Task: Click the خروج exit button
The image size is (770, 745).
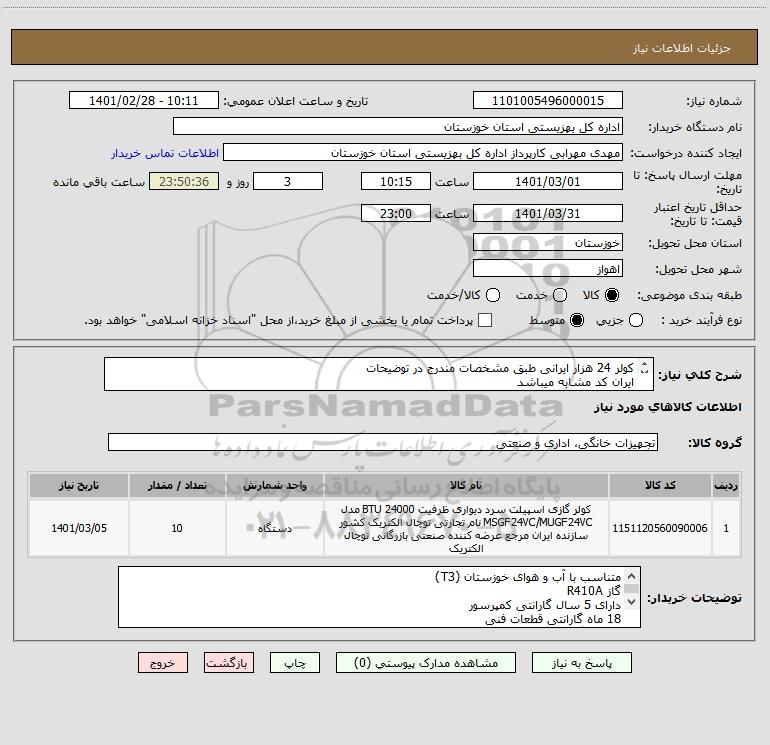Action: coord(163,663)
